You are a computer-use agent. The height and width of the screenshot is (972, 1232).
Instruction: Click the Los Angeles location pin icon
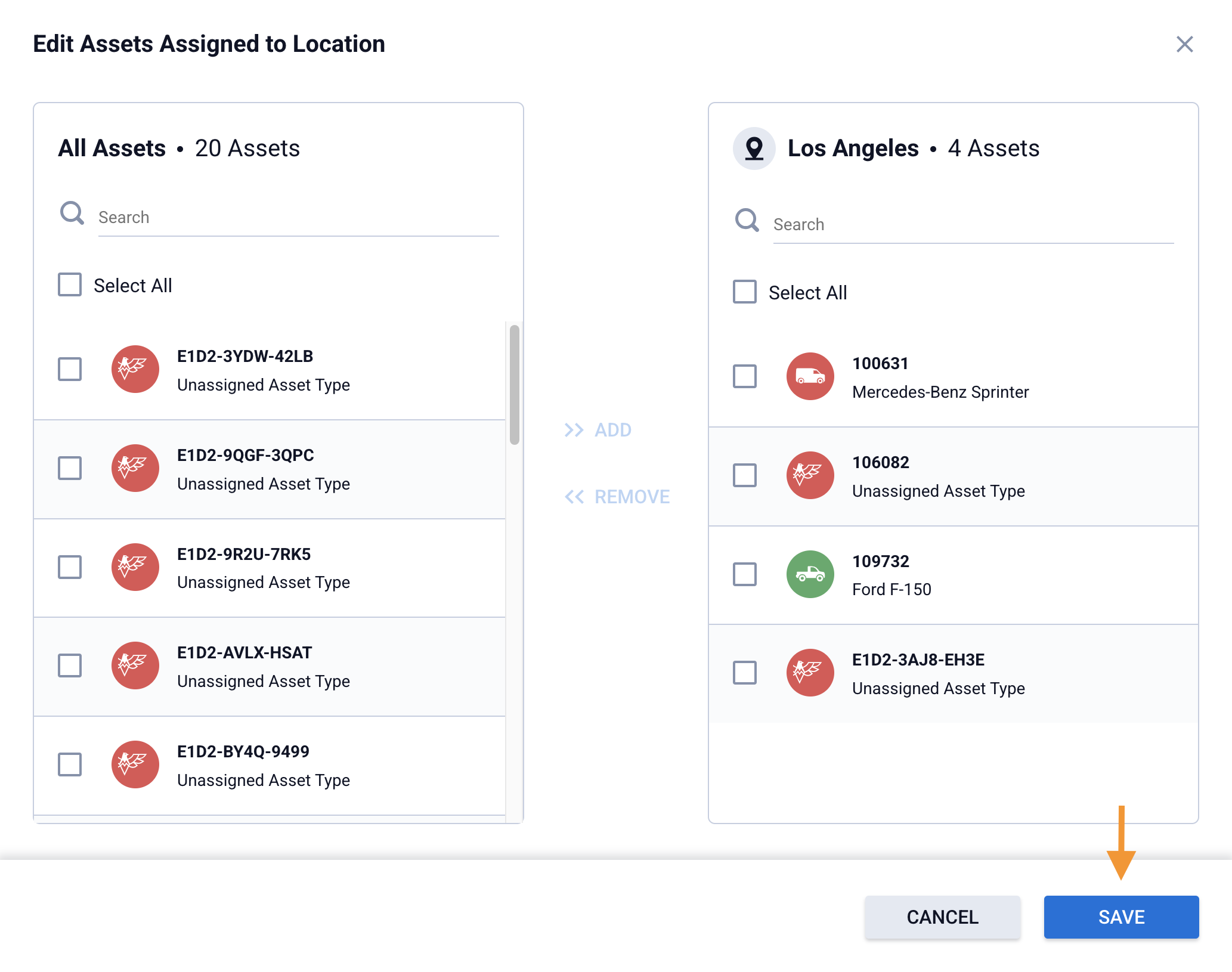[754, 148]
